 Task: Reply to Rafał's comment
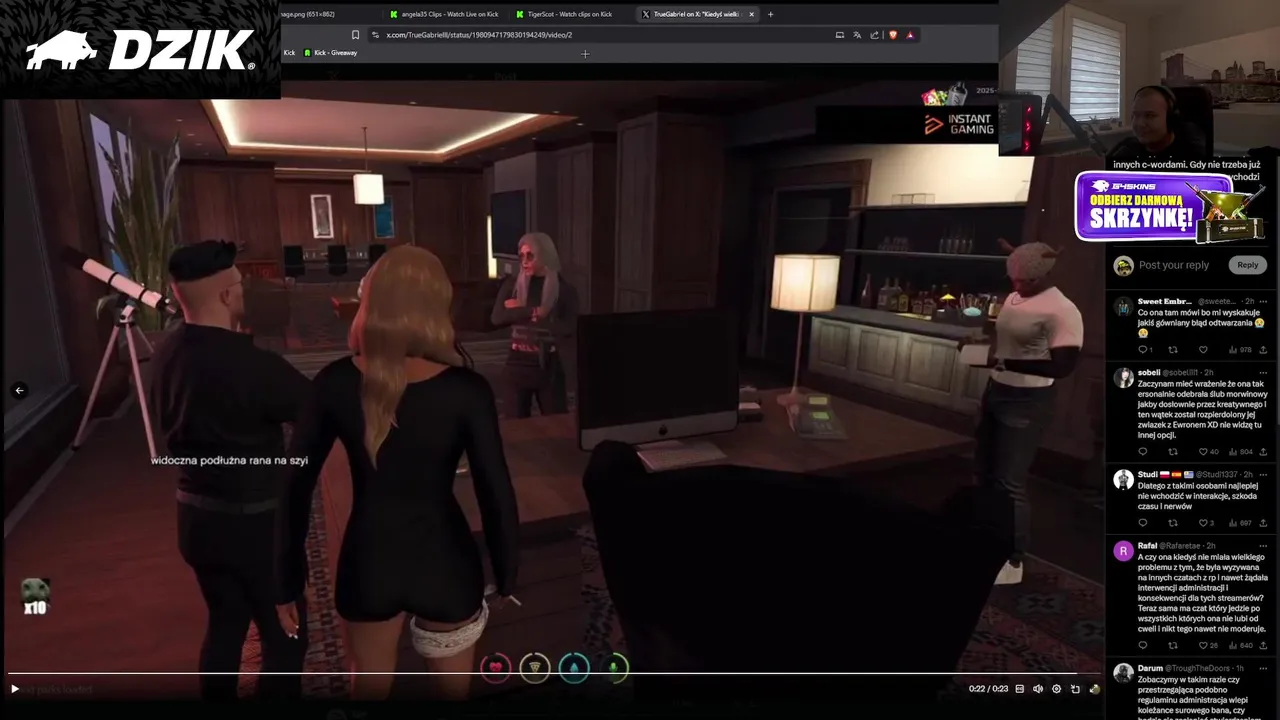pyautogui.click(x=1144, y=645)
